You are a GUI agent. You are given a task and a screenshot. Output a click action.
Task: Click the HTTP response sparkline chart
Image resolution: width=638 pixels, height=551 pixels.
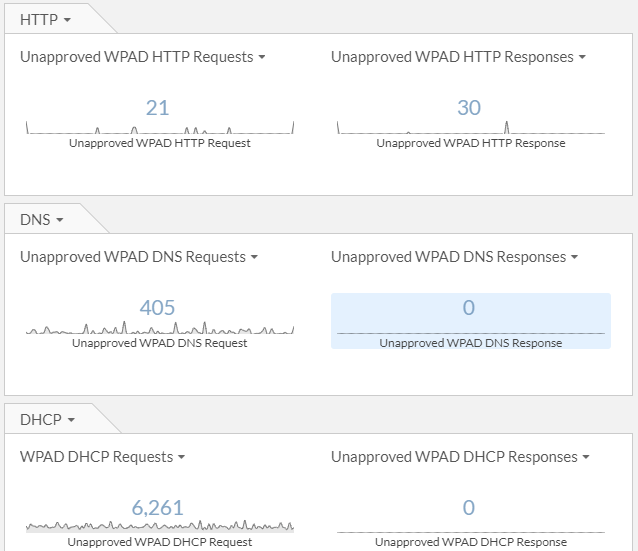(x=471, y=128)
